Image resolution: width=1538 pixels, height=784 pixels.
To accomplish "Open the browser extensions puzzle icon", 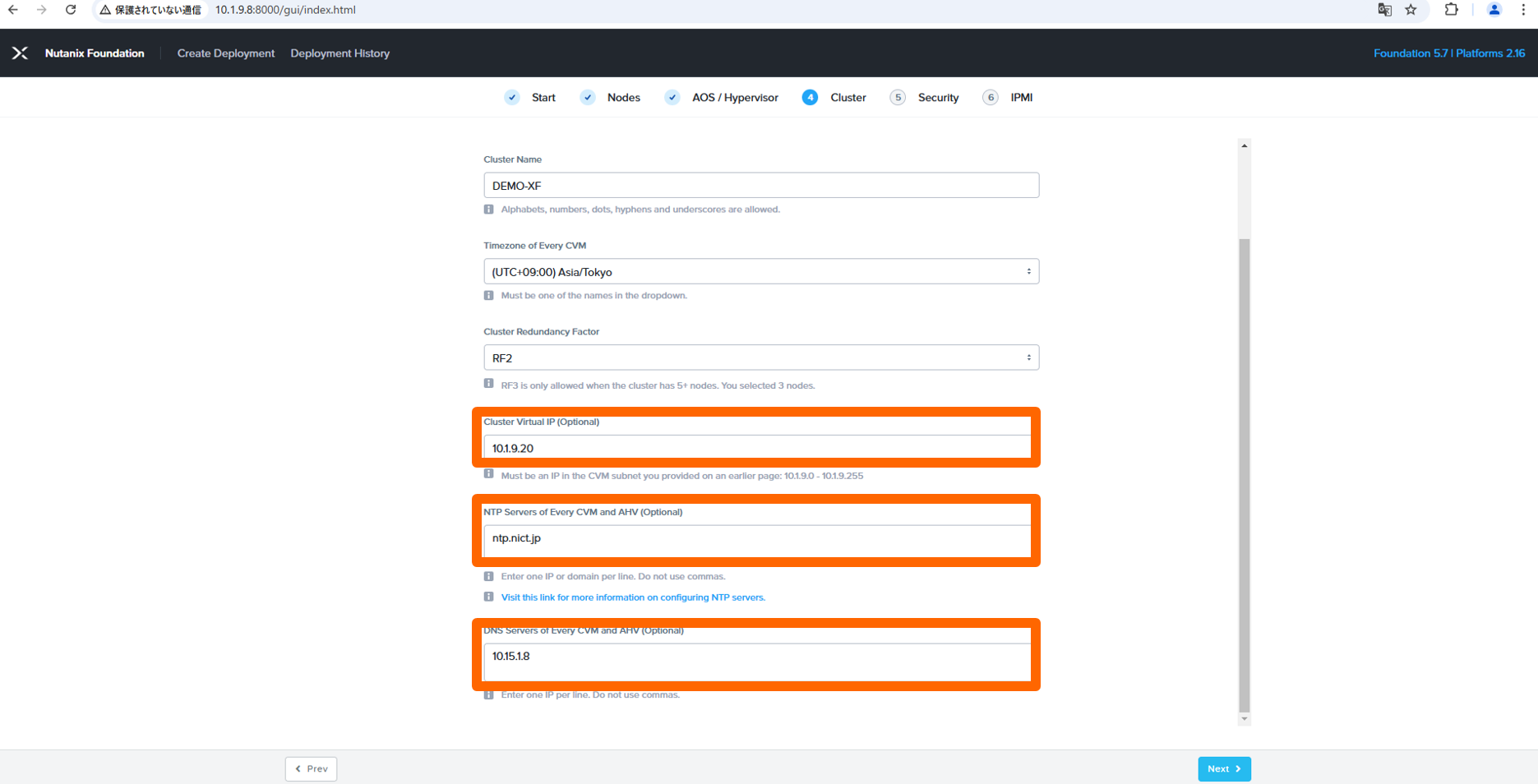I will 1451,10.
